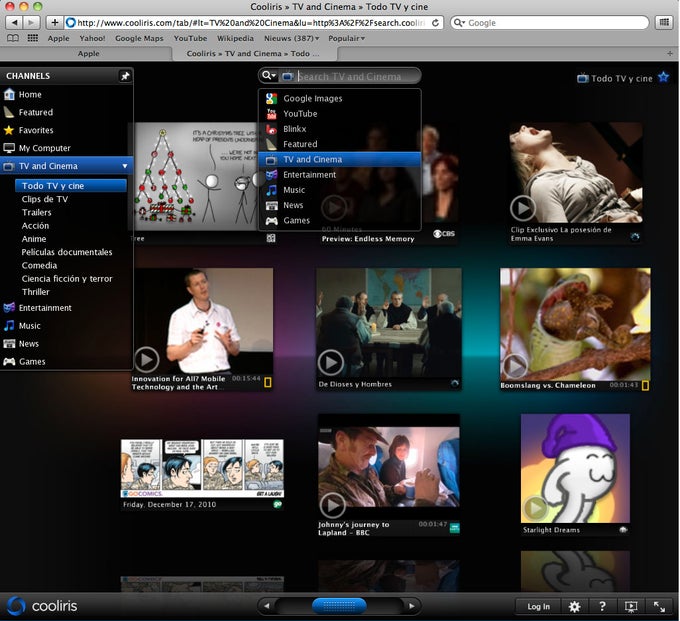Reload the page
This screenshot has width=680, height=621.
[435, 23]
